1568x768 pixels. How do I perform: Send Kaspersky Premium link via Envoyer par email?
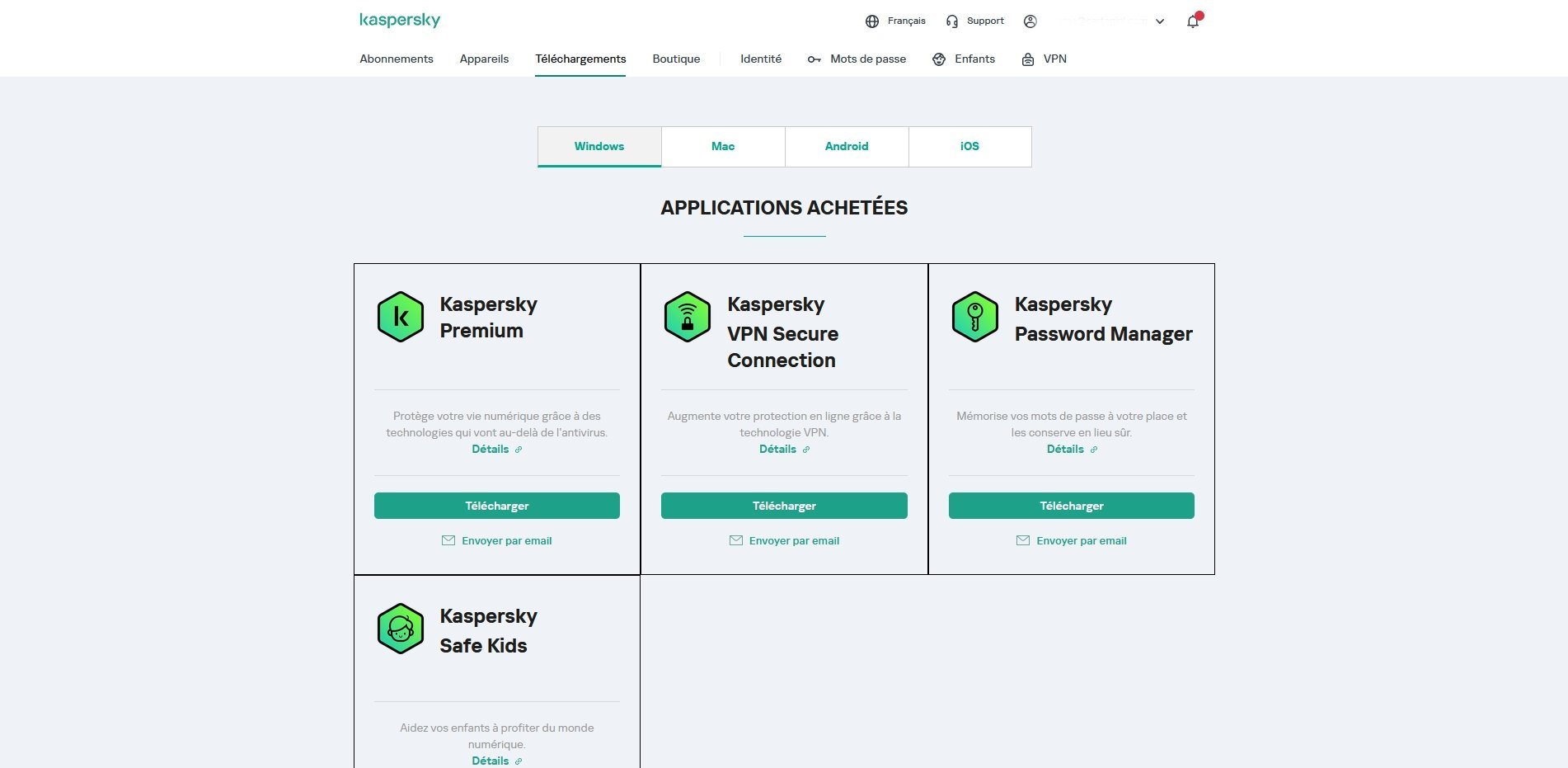tap(507, 540)
